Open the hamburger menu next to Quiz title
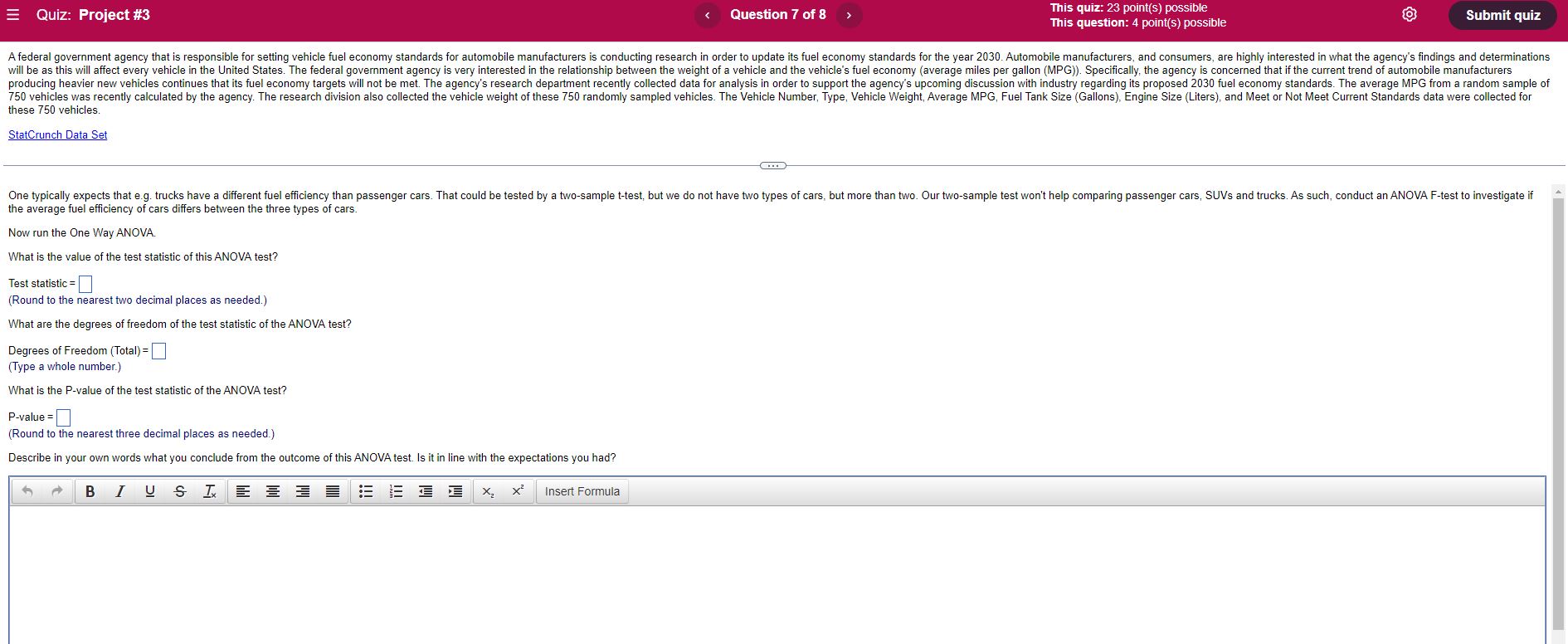1568x644 pixels. (13, 15)
